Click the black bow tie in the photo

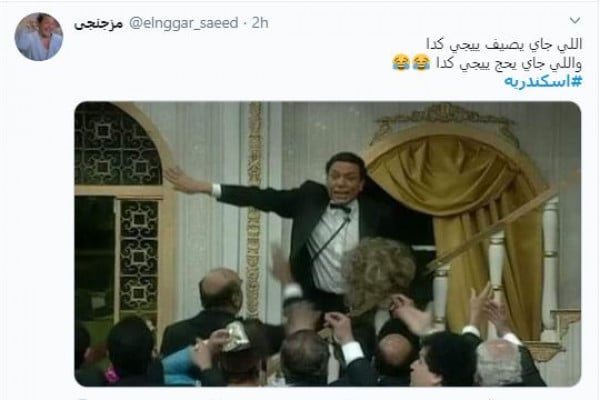340,208
